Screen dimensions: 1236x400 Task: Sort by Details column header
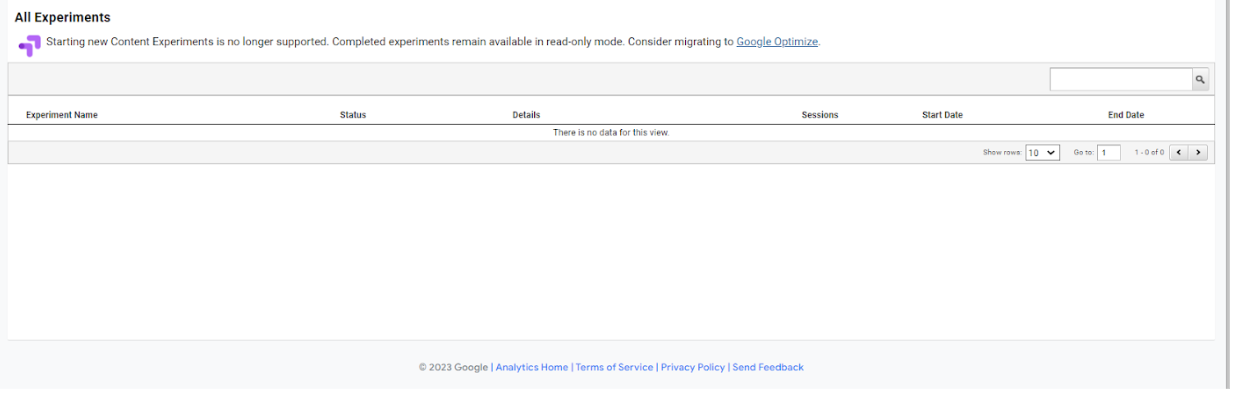click(x=526, y=115)
